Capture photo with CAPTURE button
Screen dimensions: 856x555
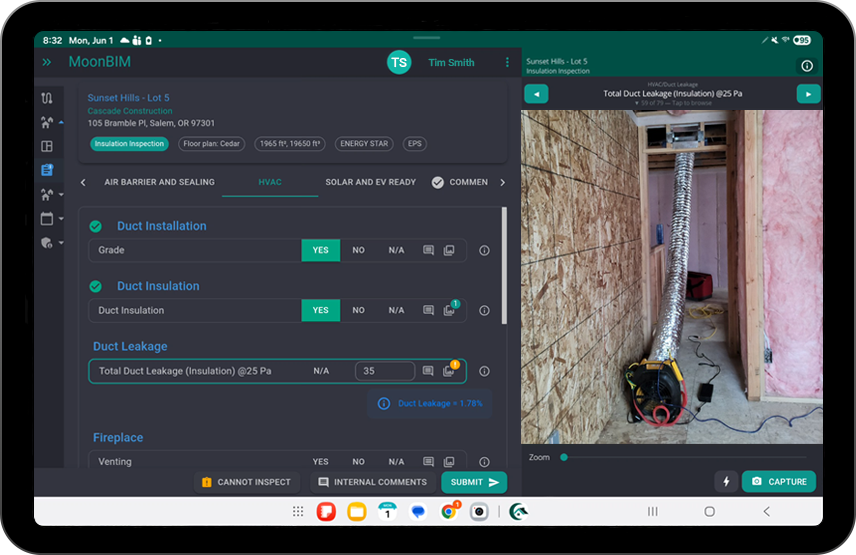point(779,481)
